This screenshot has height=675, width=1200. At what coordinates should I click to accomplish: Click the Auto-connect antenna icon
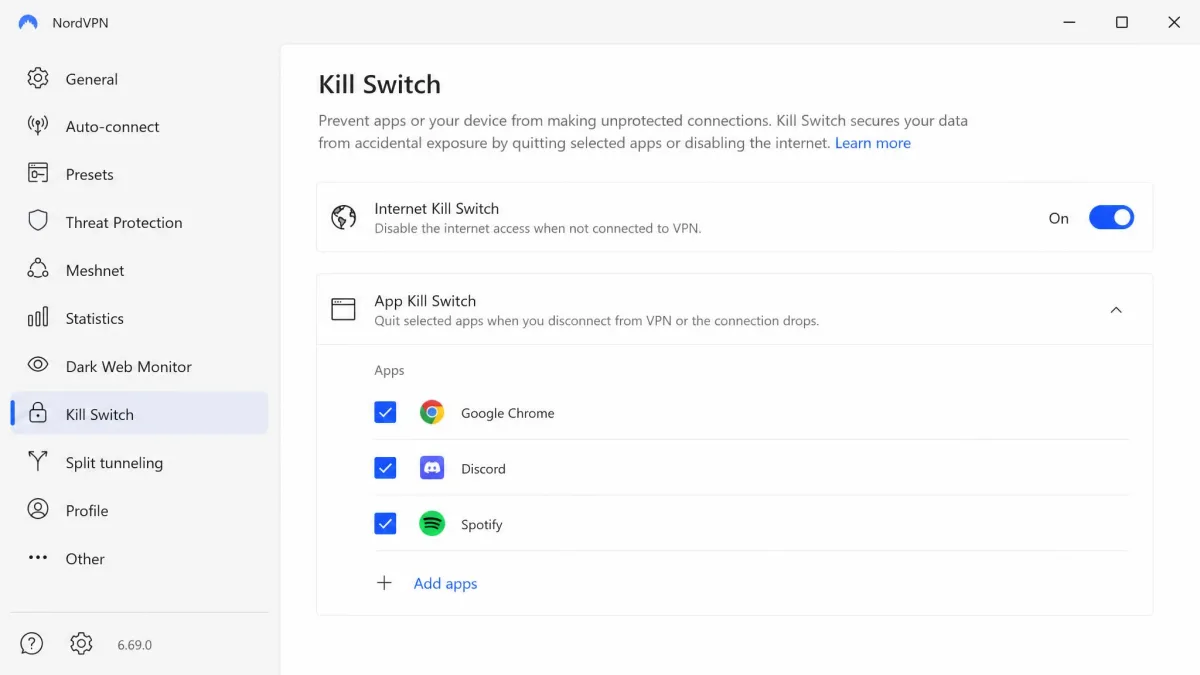coord(38,126)
